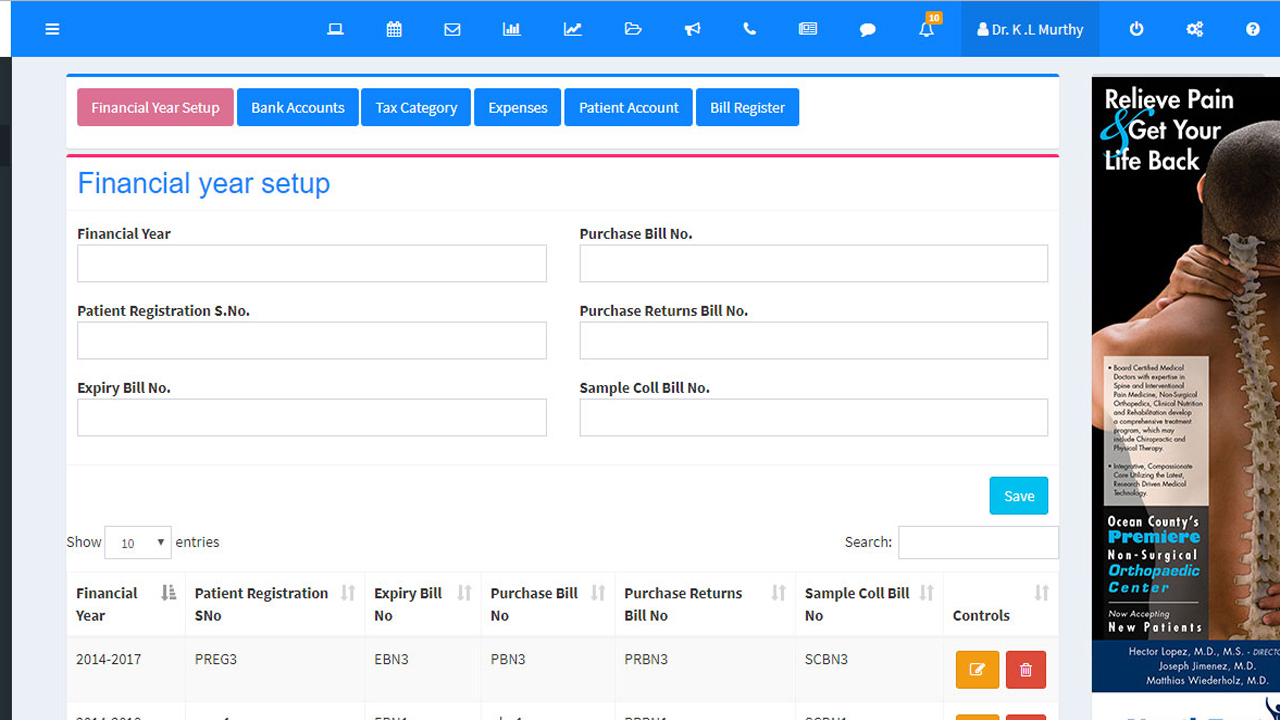Focus the Sample Coll Bill No. field
This screenshot has height=720, width=1280.
814,417
